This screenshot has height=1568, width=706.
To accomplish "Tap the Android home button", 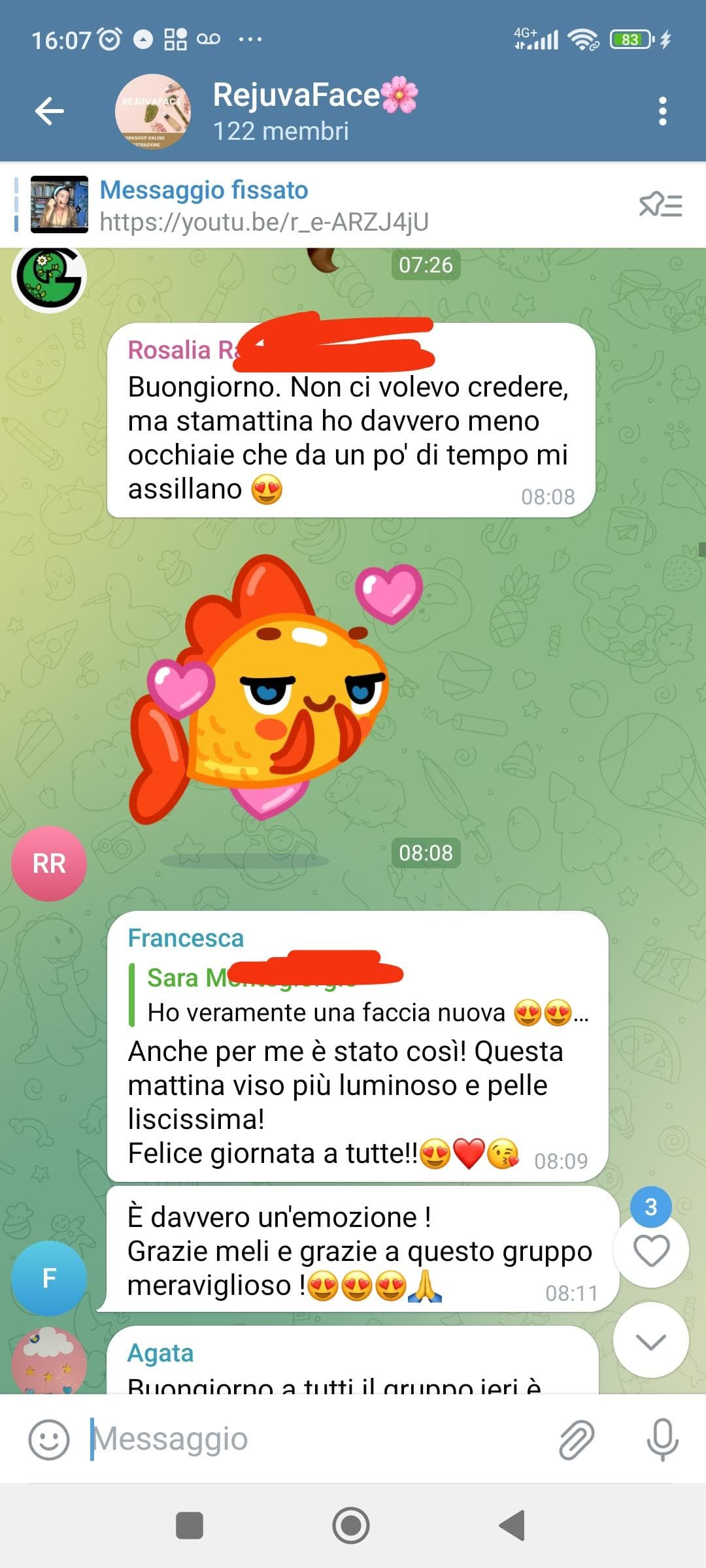I will (x=351, y=1526).
